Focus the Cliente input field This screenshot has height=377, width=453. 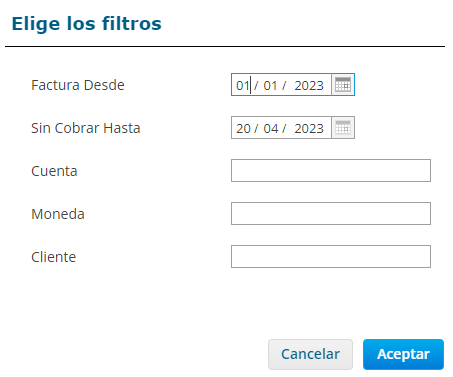tap(331, 257)
